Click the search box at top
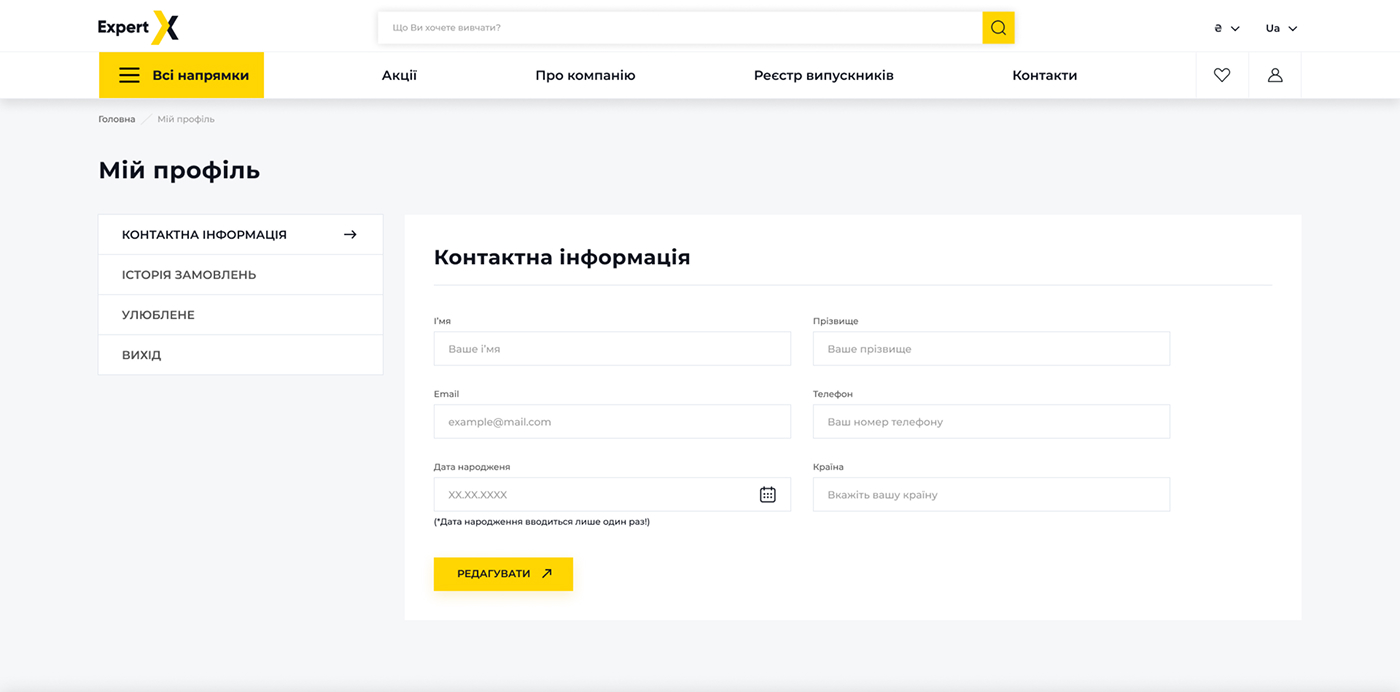Viewport: 1400px width, 692px height. [680, 28]
